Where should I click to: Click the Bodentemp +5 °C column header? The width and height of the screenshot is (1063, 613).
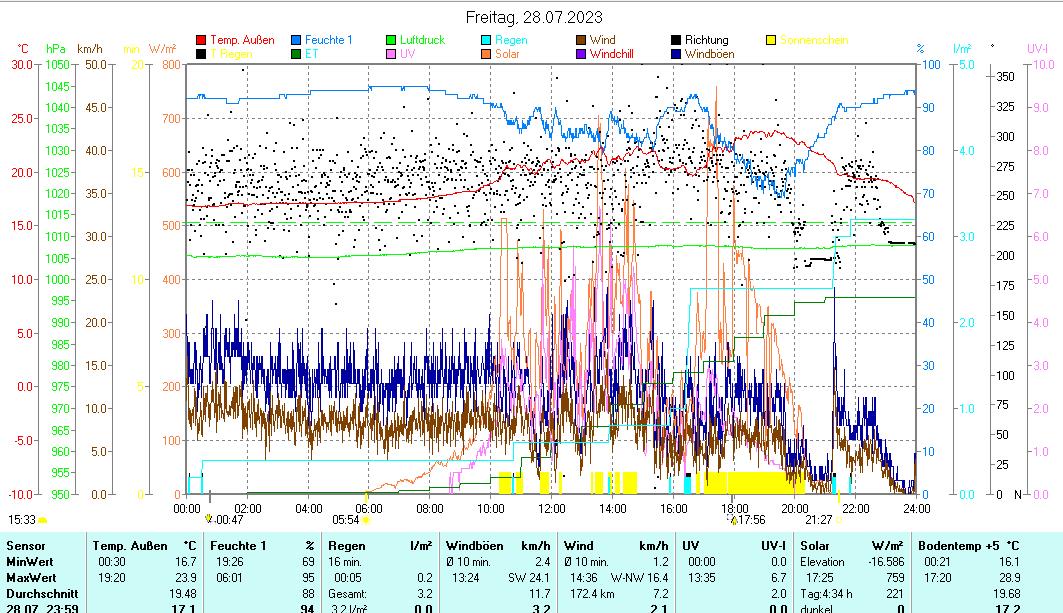click(972, 546)
